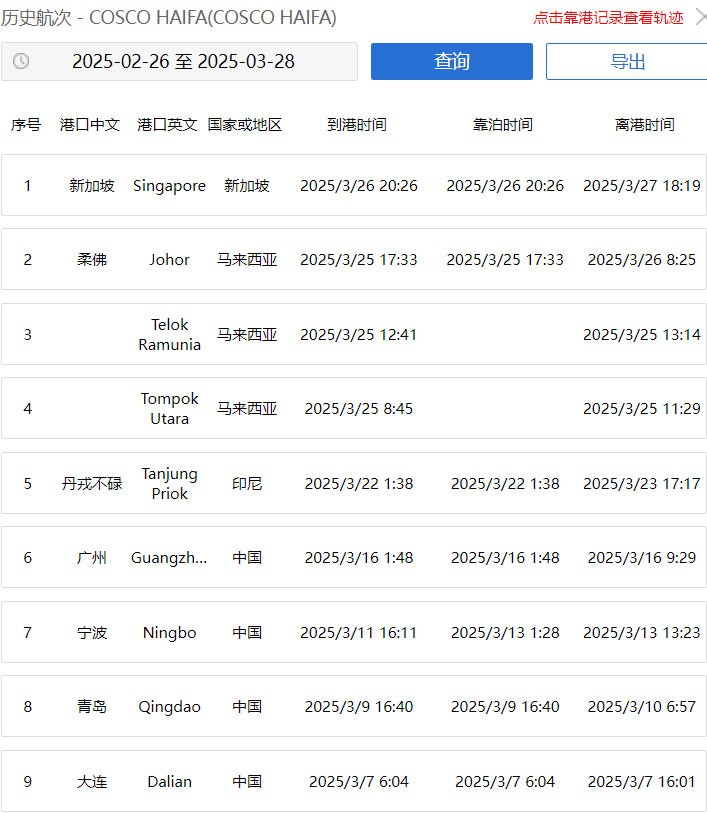This screenshot has height=813, width=707.
Task: Select the Dalian port call row
Action: (x=353, y=782)
